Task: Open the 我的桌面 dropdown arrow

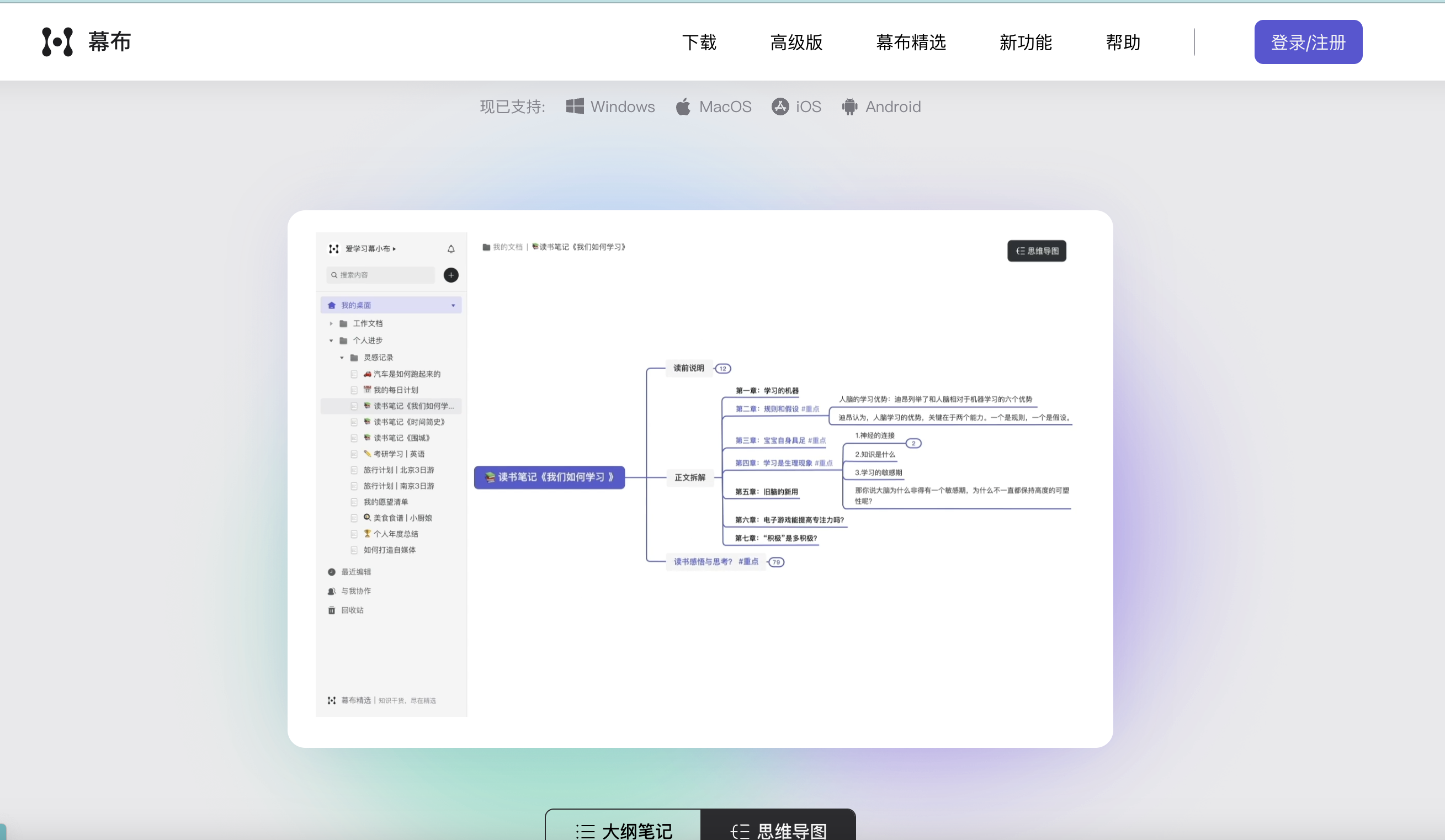Action: tap(453, 305)
